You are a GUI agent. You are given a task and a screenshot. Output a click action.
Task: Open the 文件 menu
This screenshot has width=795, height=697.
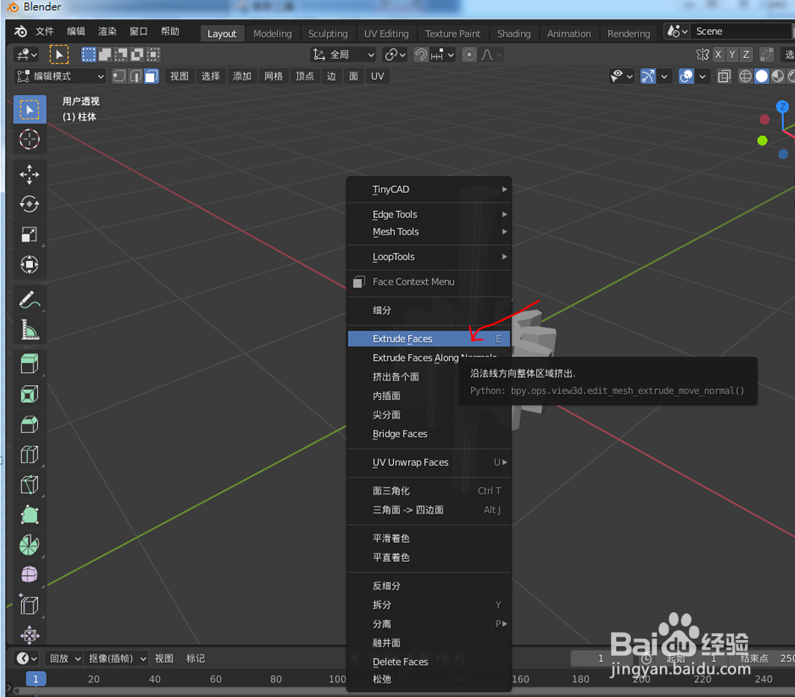(45, 31)
